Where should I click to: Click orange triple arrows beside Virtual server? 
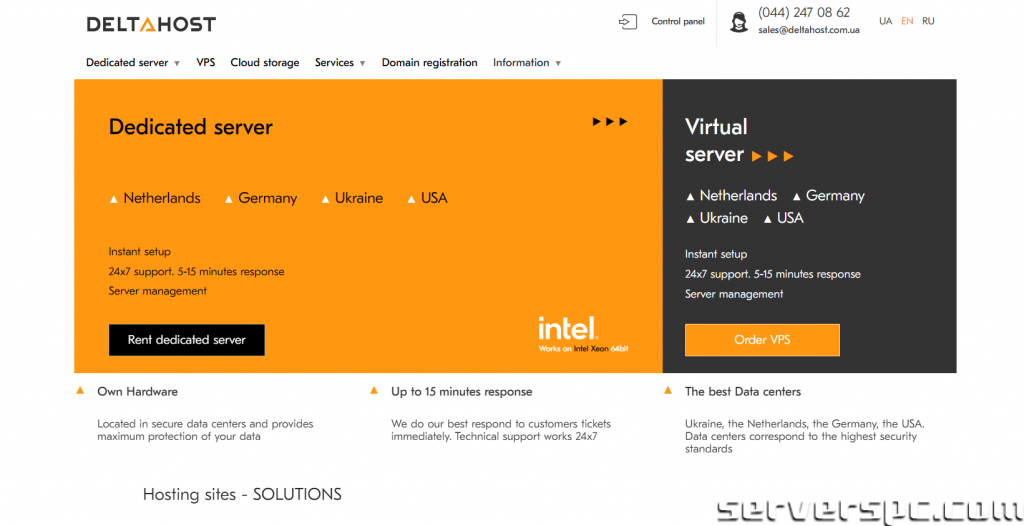point(772,156)
